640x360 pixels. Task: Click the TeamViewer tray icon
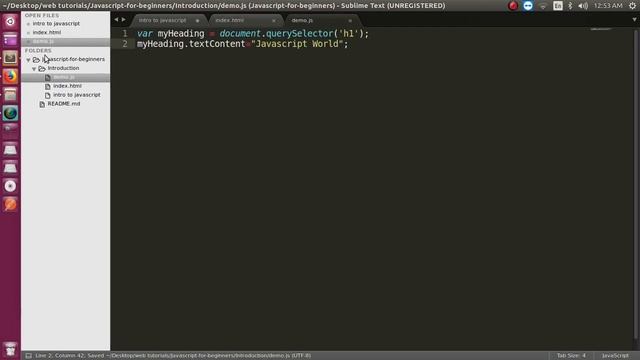pyautogui.click(x=528, y=6)
